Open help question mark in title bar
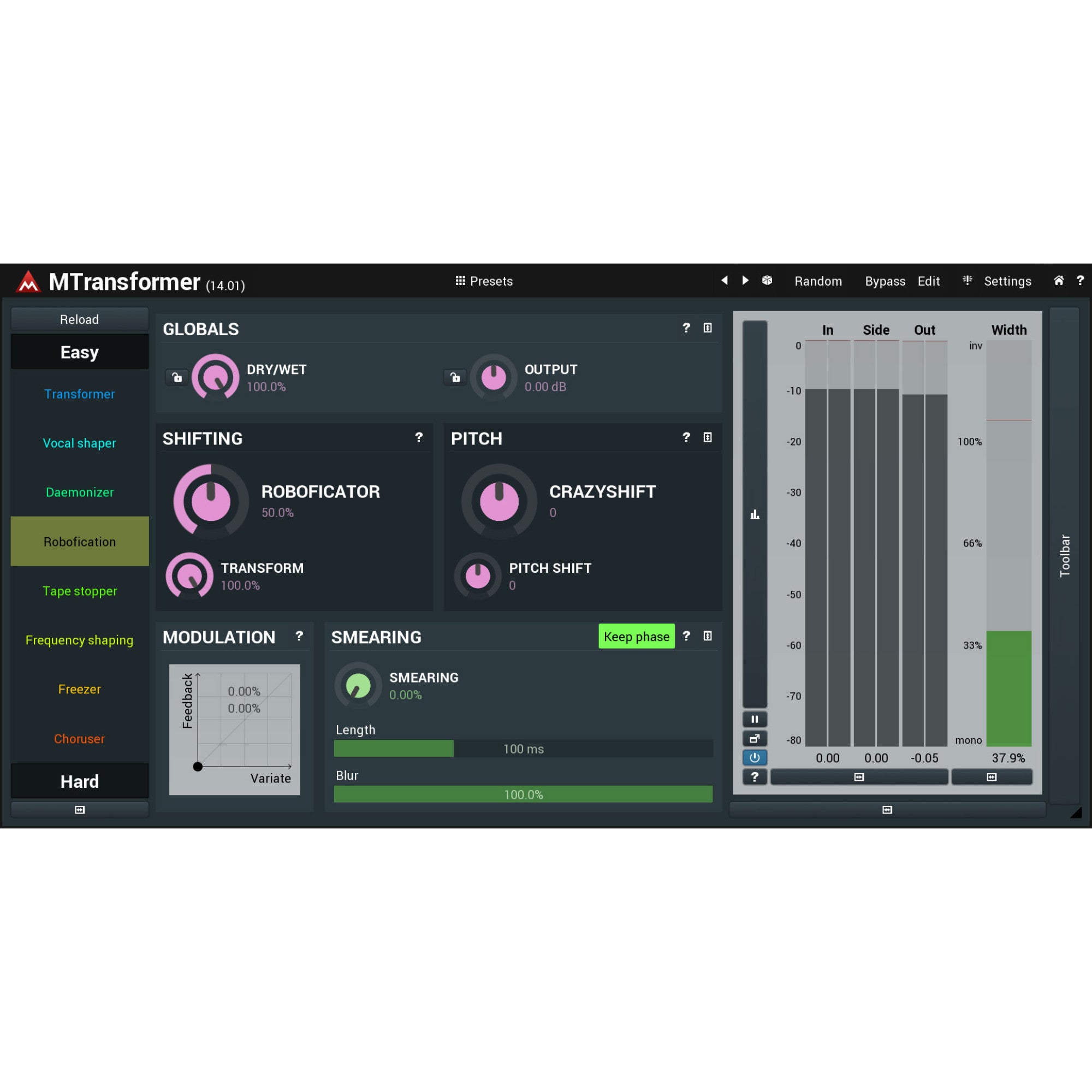This screenshot has height=1092, width=1092. (1080, 280)
